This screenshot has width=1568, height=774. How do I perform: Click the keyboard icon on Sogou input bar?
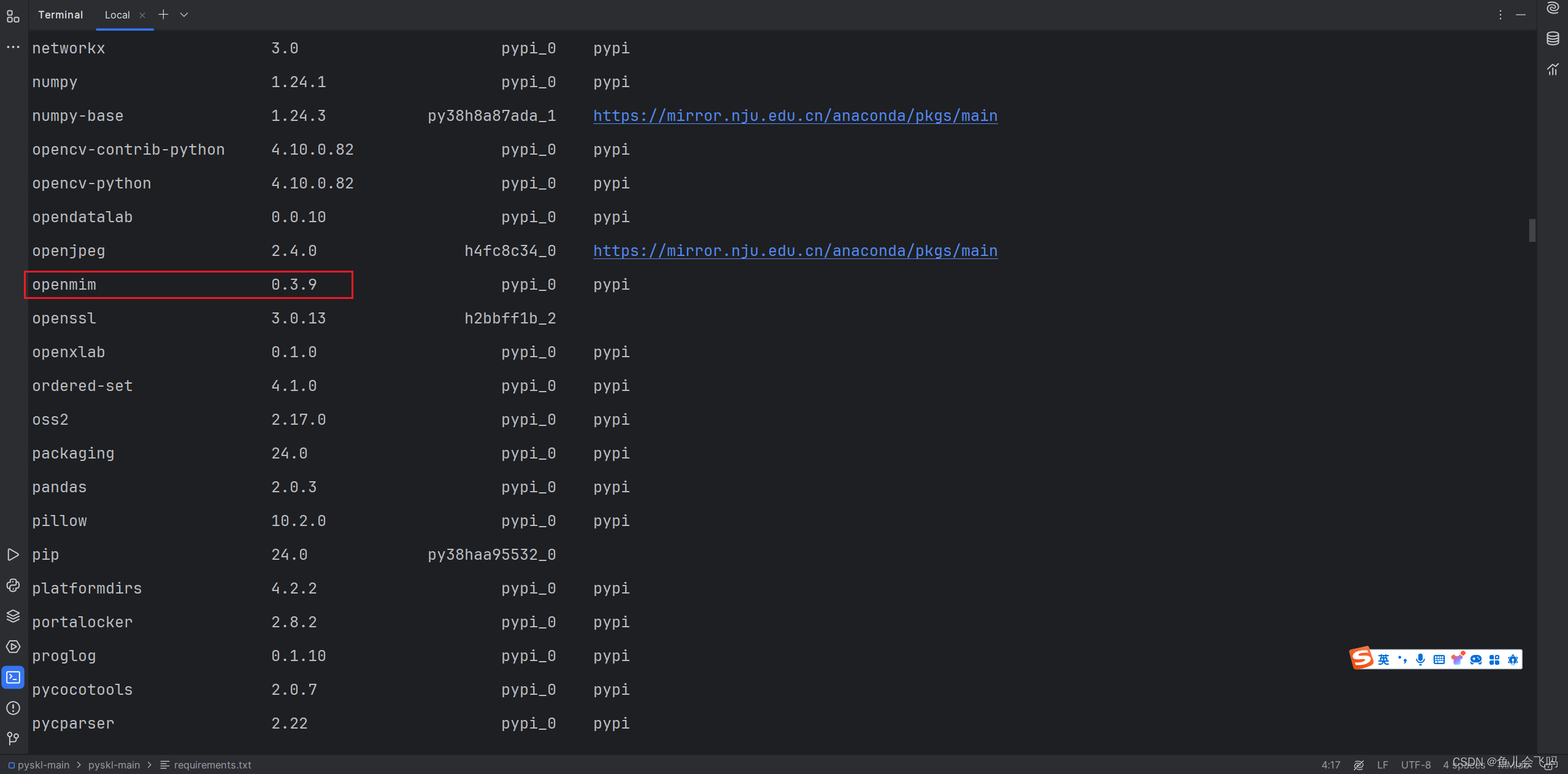(x=1440, y=659)
